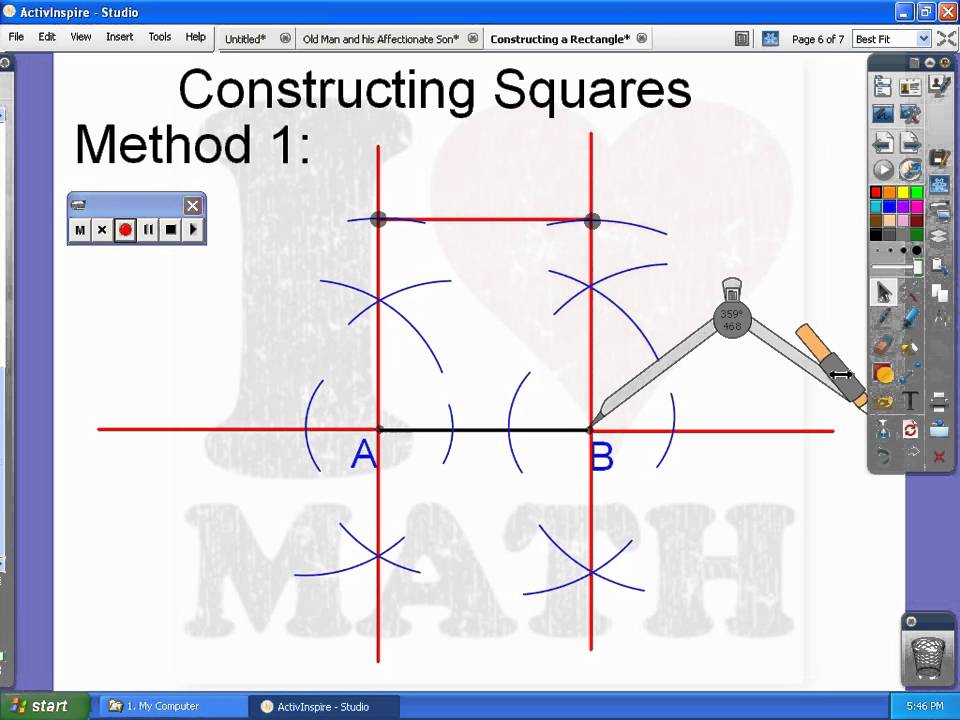Stop the screen recording
Screen dimensions: 960x720
tap(171, 230)
